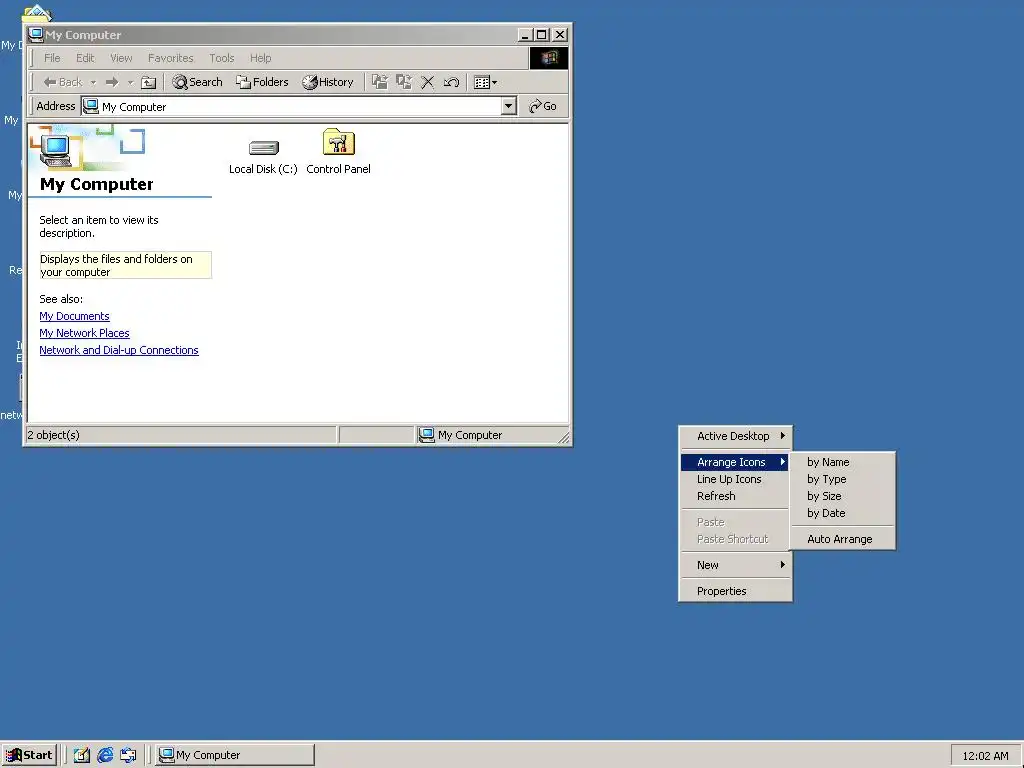Viewport: 1024px width, 768px height.
Task: Arrange icons by Date
Action: (x=842, y=513)
